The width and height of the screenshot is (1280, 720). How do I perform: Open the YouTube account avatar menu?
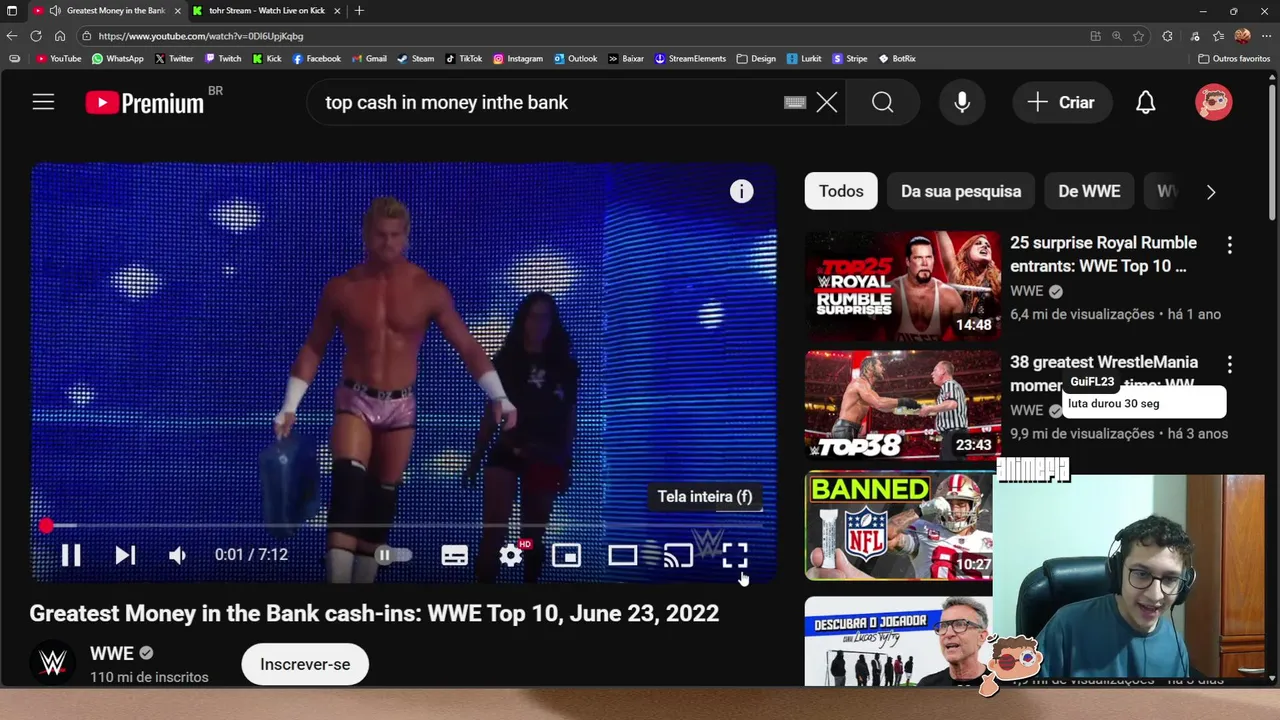1213,102
